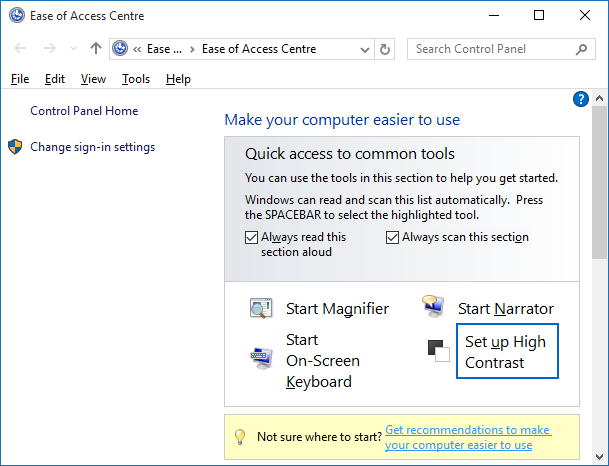Click the Narrator speech bubble icon
Image resolution: width=609 pixels, height=466 pixels.
(x=433, y=307)
